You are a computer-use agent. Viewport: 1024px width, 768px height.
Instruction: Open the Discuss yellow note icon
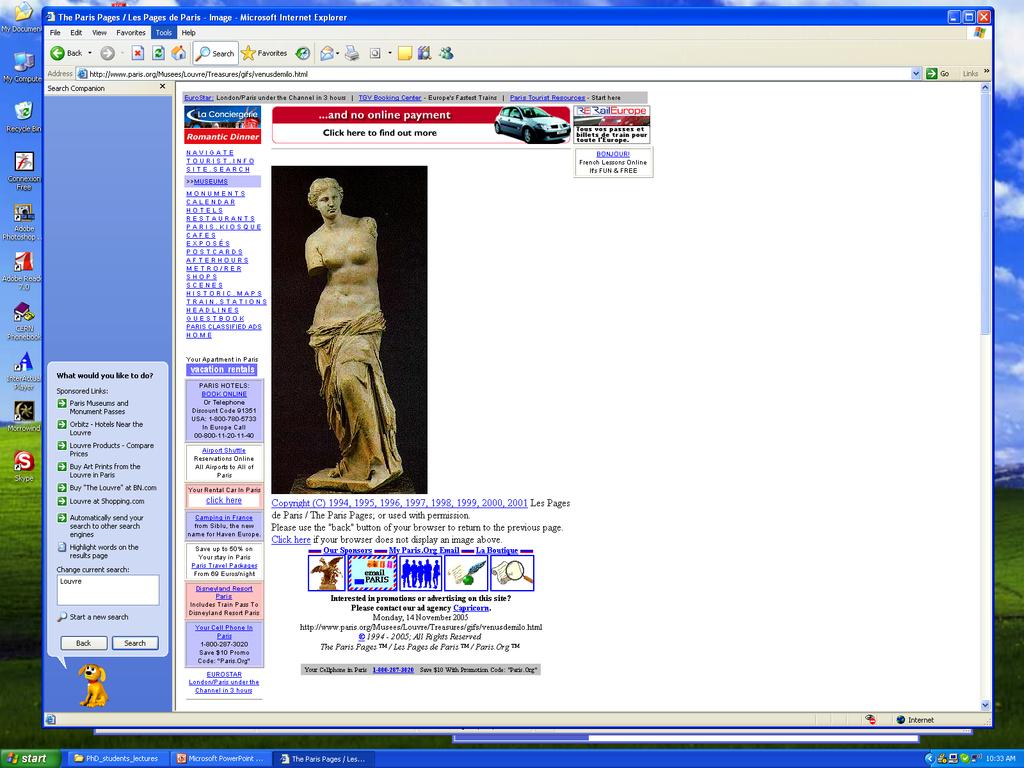pyautogui.click(x=405, y=54)
